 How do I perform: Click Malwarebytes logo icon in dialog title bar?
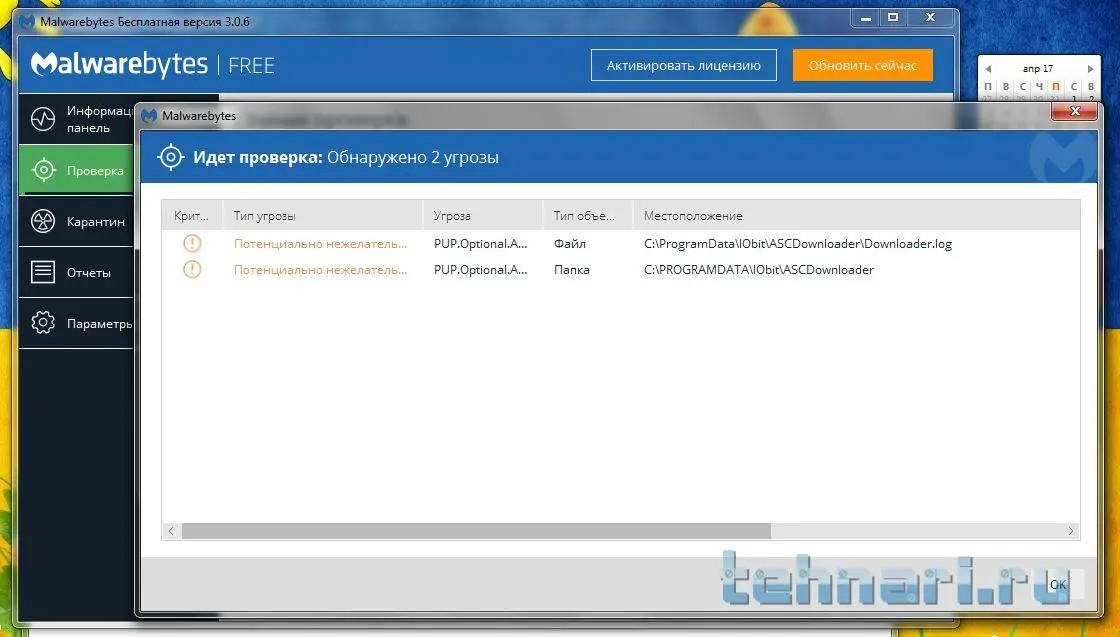149,116
